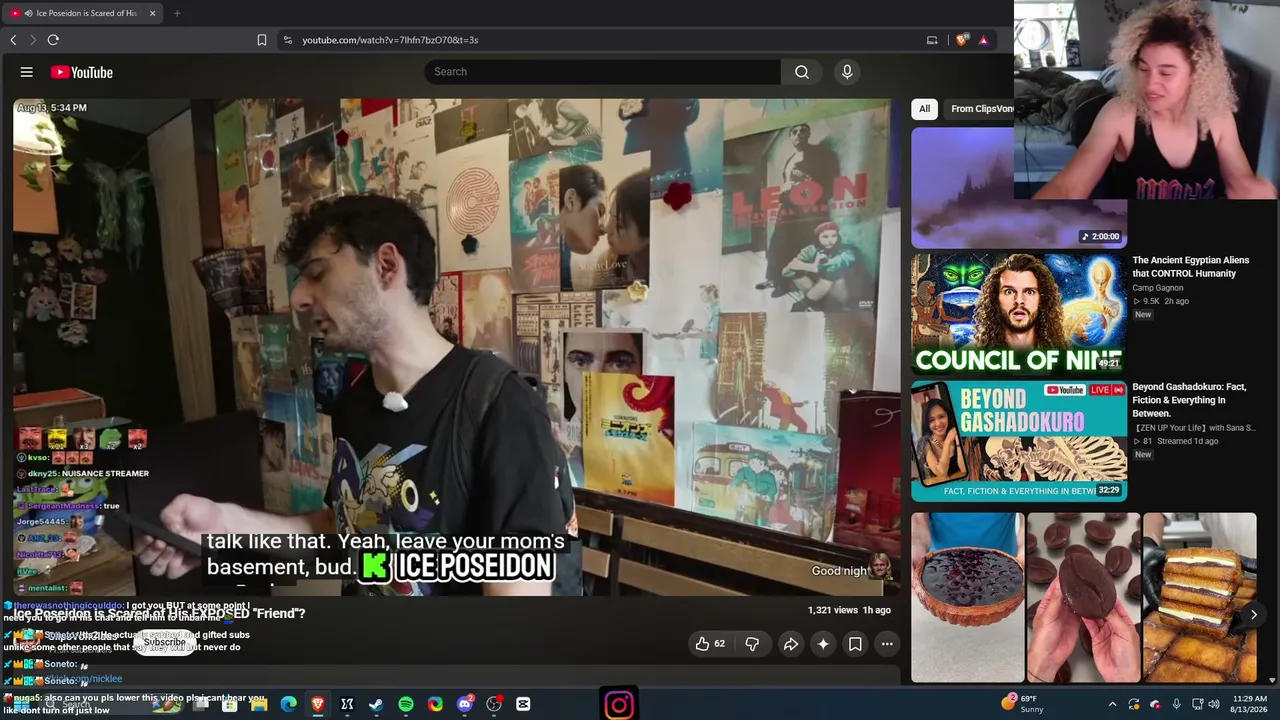Save the video to a playlist

click(x=855, y=644)
